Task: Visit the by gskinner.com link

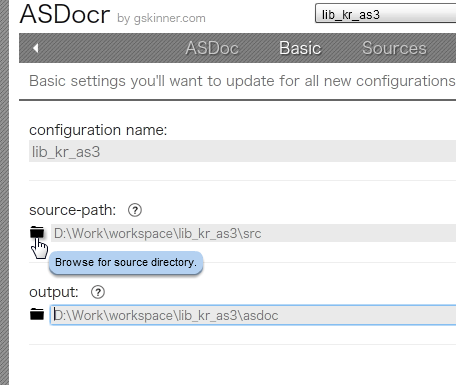Action: [161, 18]
